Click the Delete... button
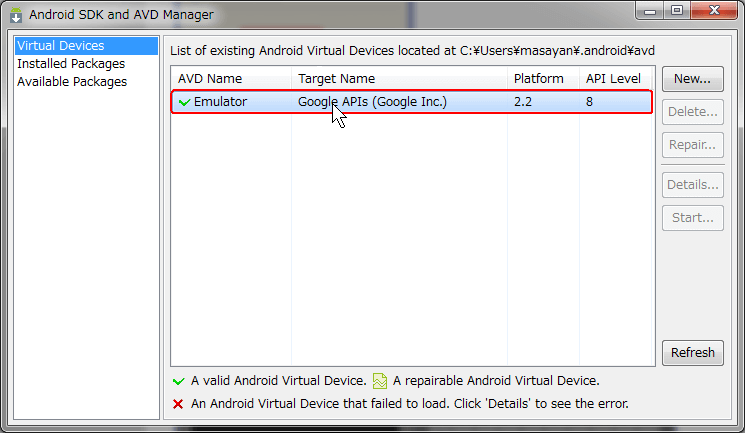The height and width of the screenshot is (433, 745). (693, 112)
